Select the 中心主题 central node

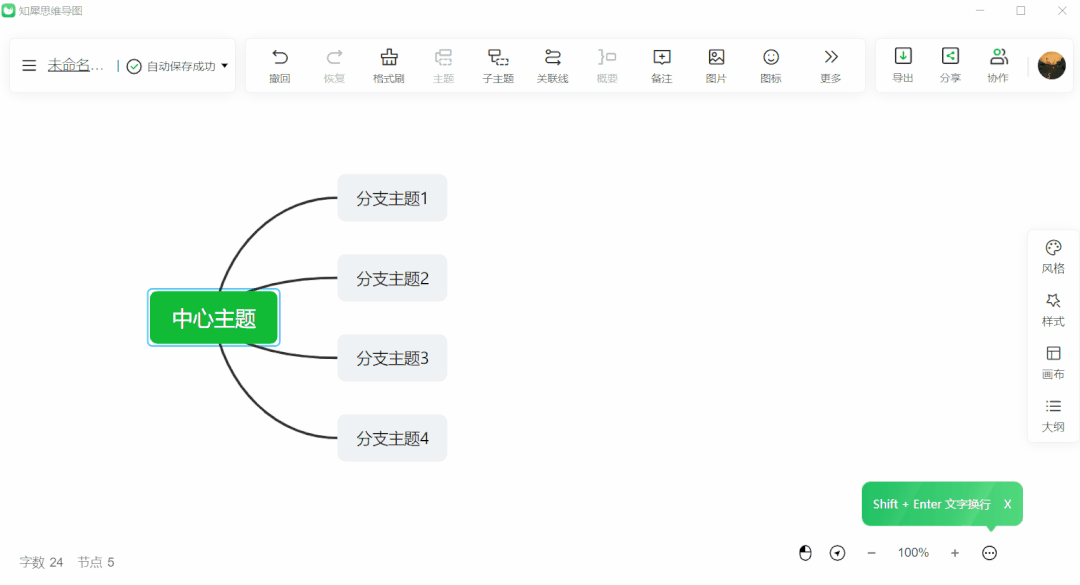(x=214, y=318)
